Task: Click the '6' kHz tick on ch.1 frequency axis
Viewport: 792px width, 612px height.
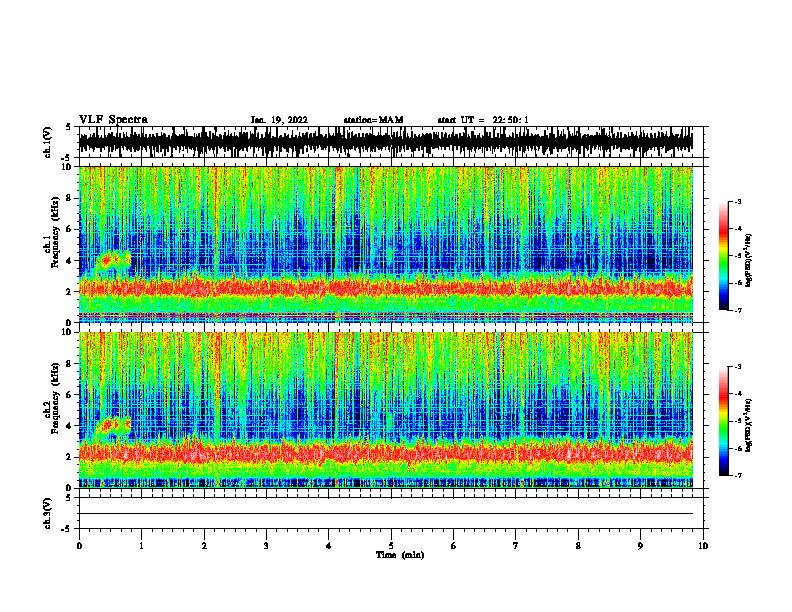Action: [70, 230]
